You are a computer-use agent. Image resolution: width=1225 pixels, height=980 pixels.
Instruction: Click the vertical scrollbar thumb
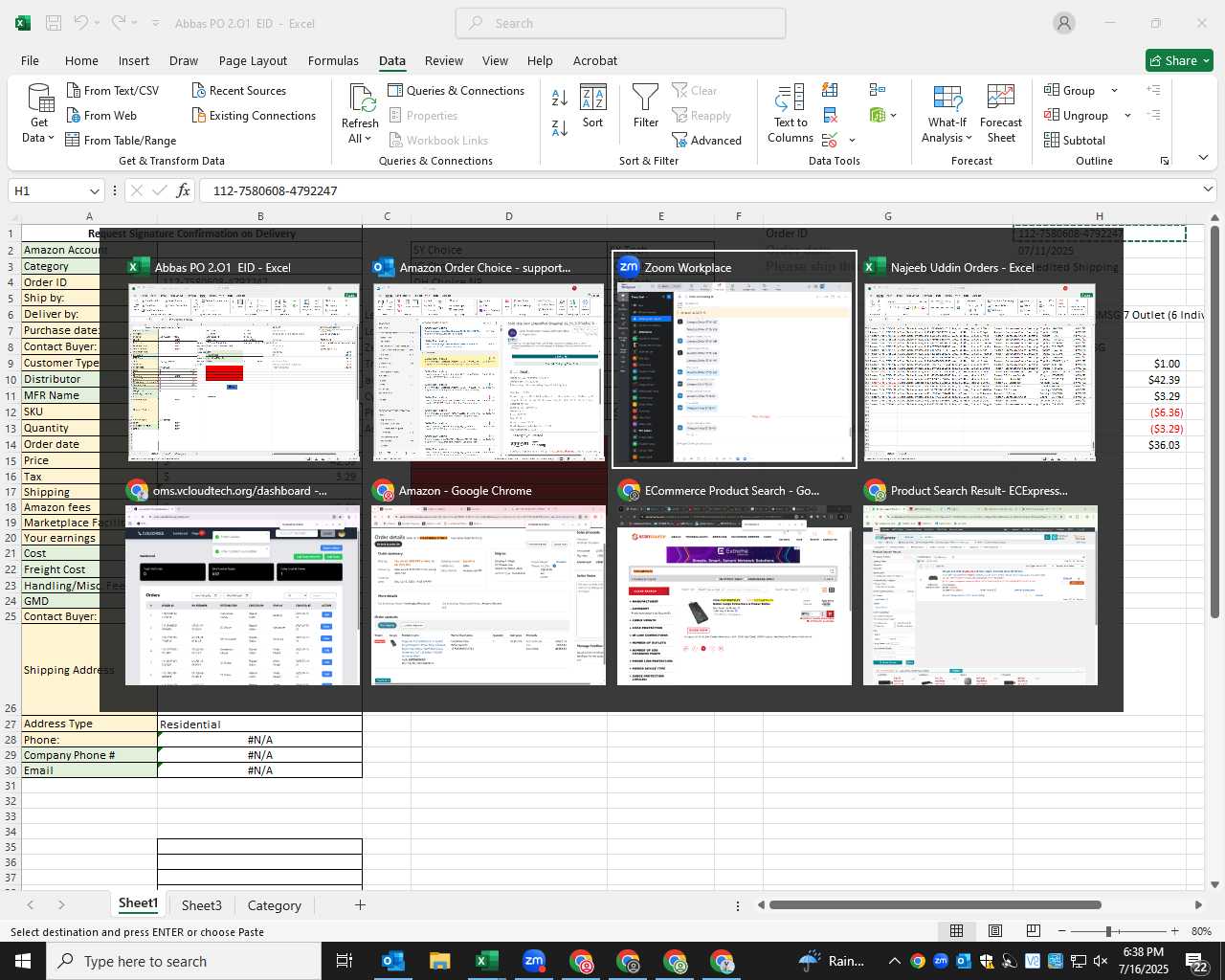(x=1214, y=421)
